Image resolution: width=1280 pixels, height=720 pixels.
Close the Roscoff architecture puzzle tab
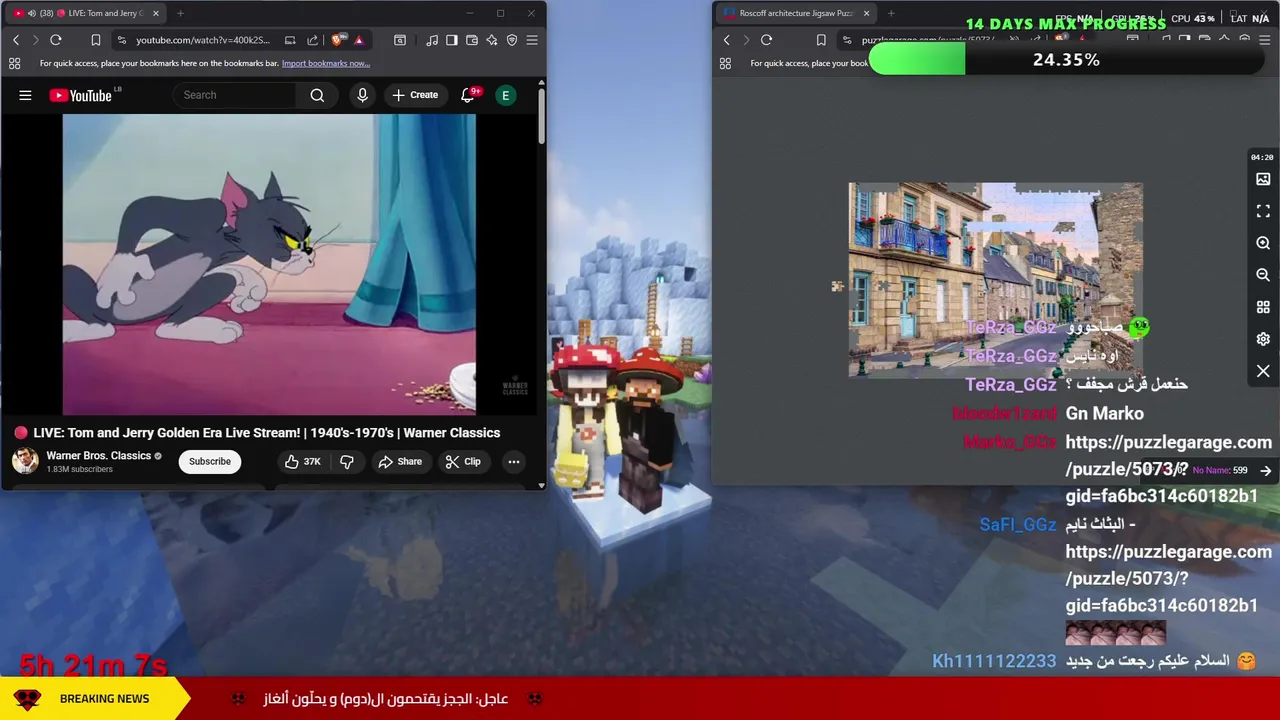click(867, 13)
